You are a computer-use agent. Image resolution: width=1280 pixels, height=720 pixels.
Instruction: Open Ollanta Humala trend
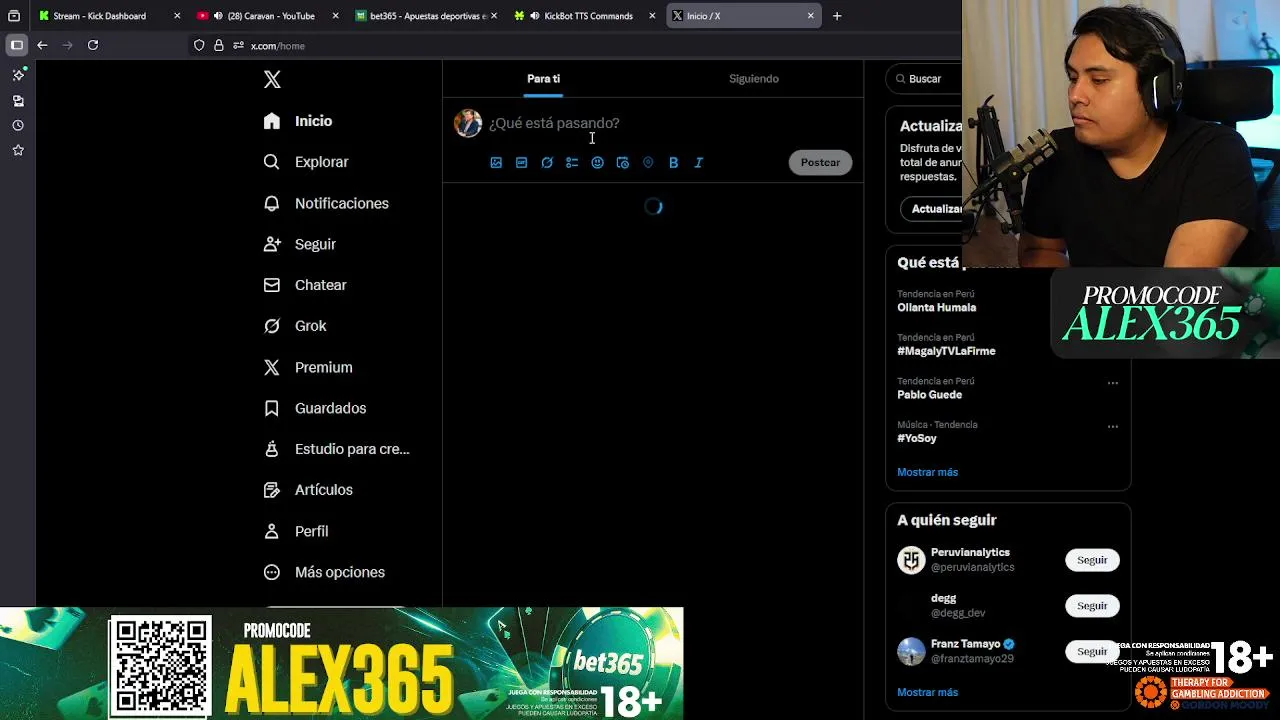pos(937,308)
